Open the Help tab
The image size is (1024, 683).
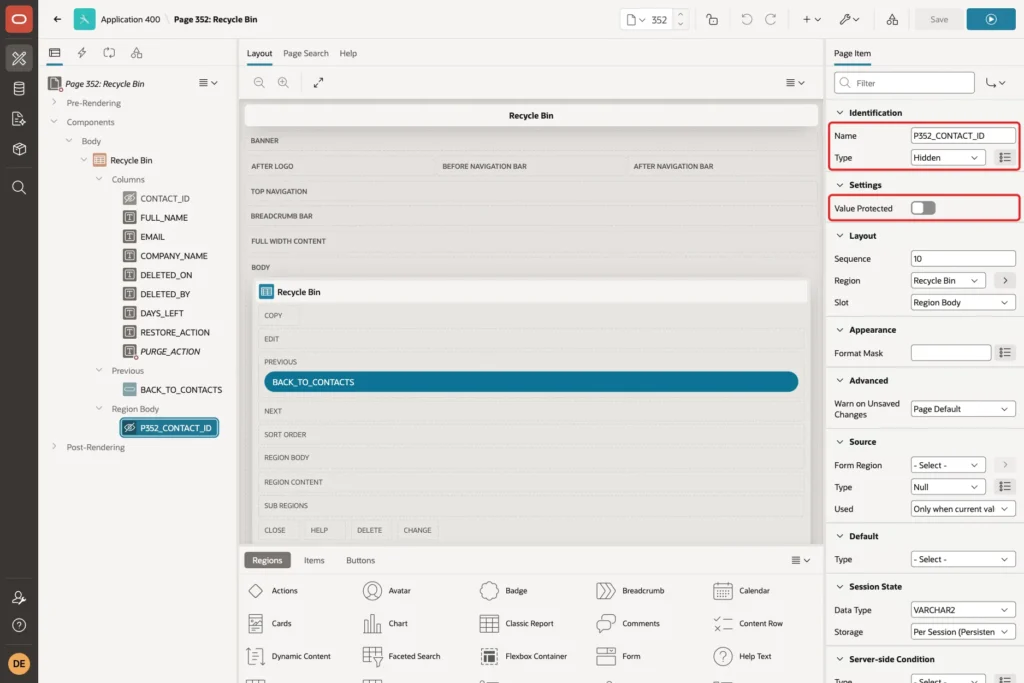click(348, 53)
